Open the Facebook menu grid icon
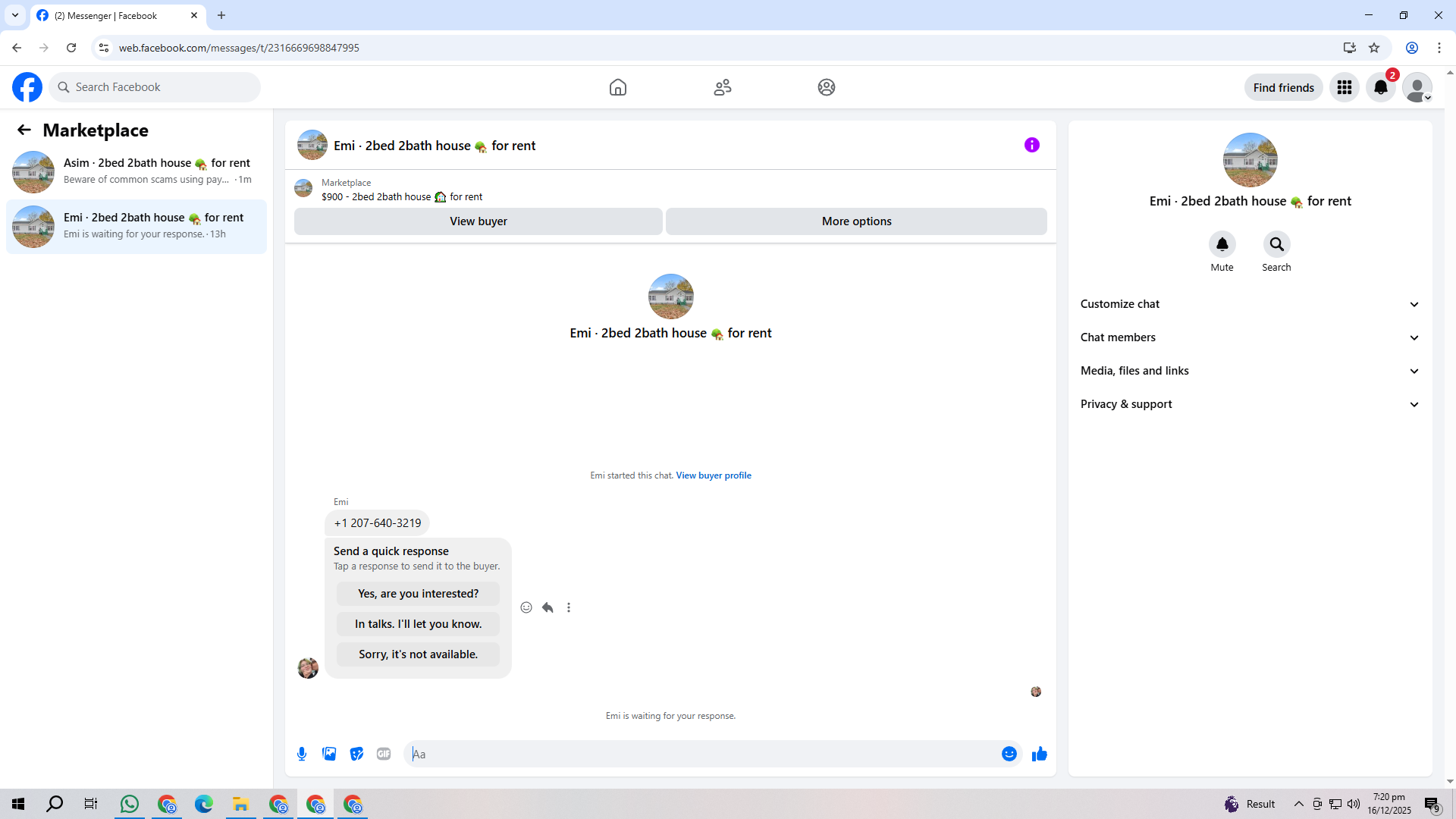 [1345, 87]
